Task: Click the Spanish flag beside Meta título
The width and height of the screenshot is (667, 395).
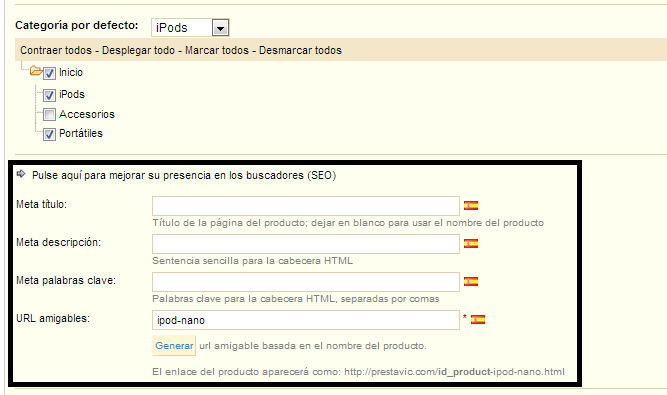Action: (471, 206)
